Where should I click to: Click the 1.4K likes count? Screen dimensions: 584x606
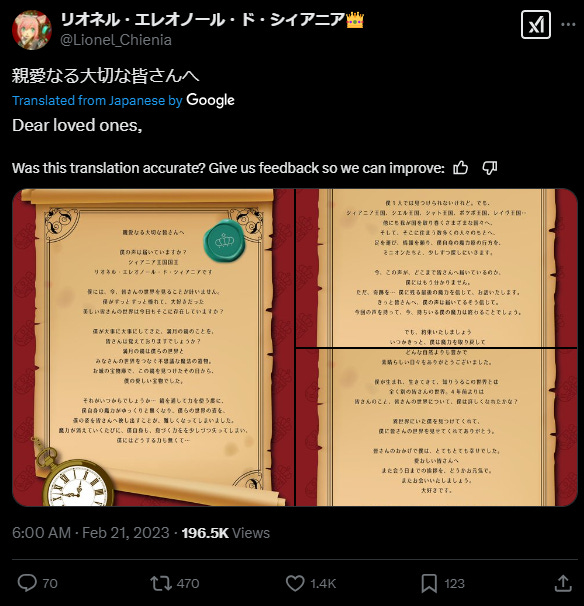pyautogui.click(x=323, y=584)
